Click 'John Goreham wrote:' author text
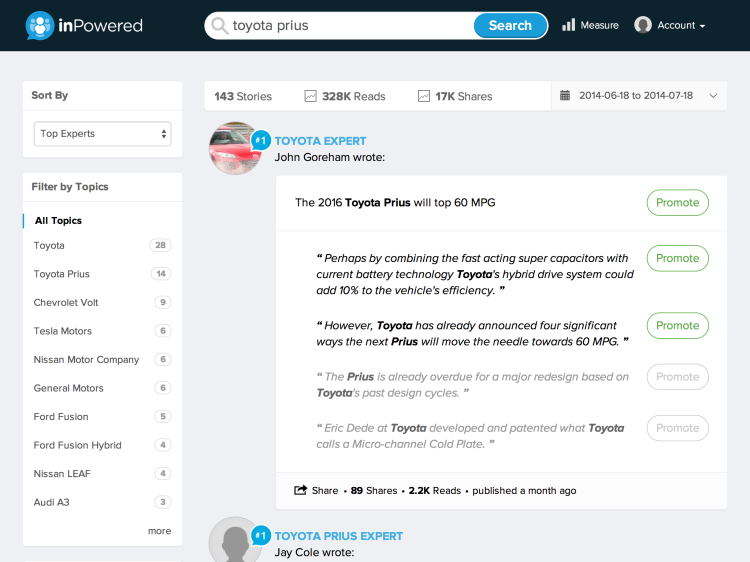The width and height of the screenshot is (750, 562). pos(330,157)
